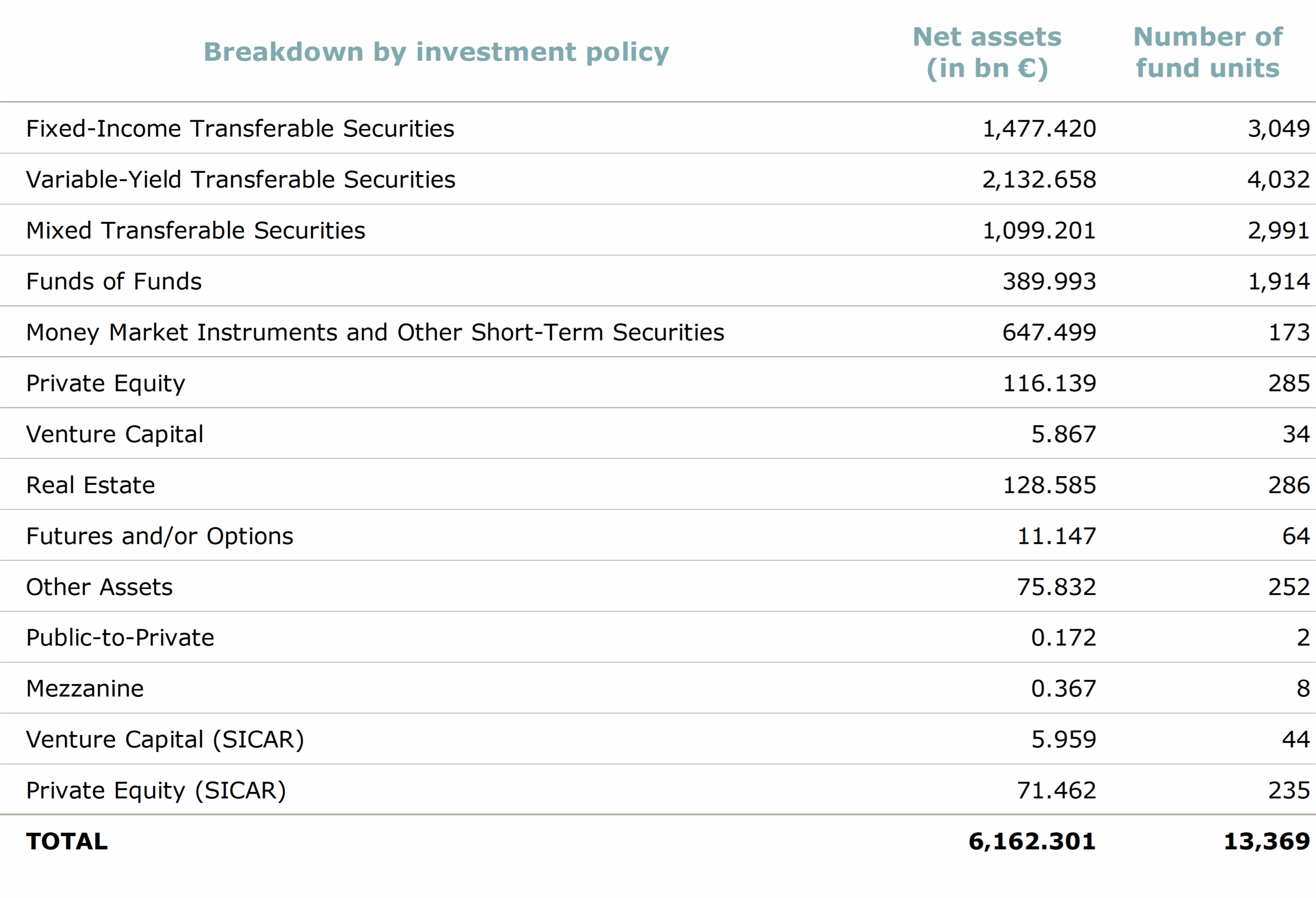Image resolution: width=1316 pixels, height=898 pixels.
Task: Select the Venture Capital fund units value 34
Action: point(1295,435)
